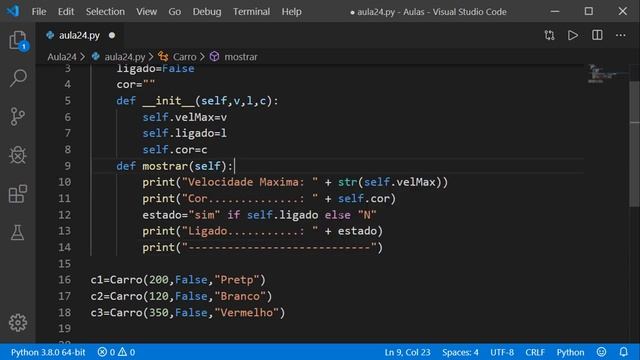Open the Search view icon
The image size is (640, 360).
pyautogui.click(x=18, y=78)
